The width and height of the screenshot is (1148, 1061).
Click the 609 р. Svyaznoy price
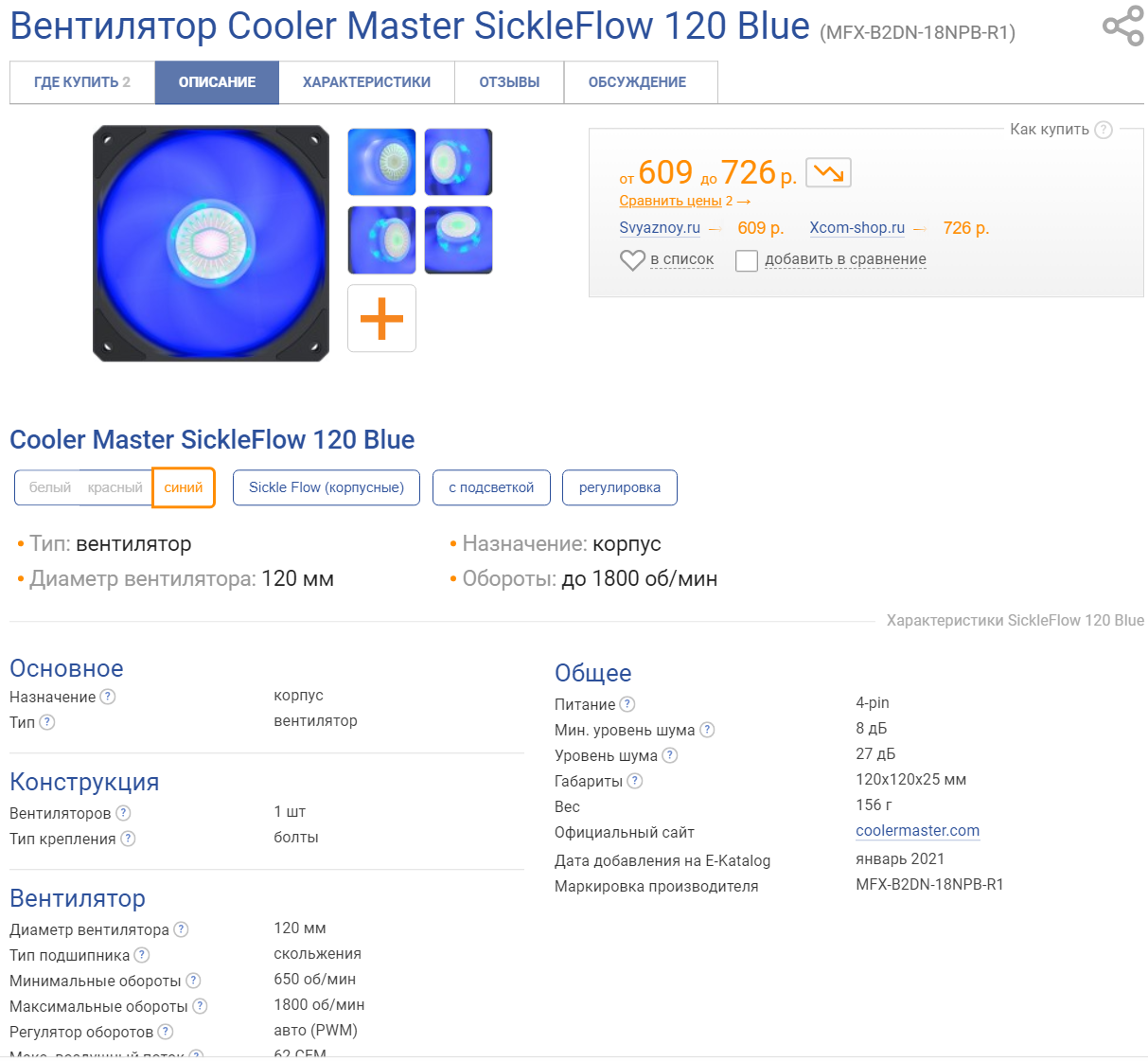click(761, 228)
